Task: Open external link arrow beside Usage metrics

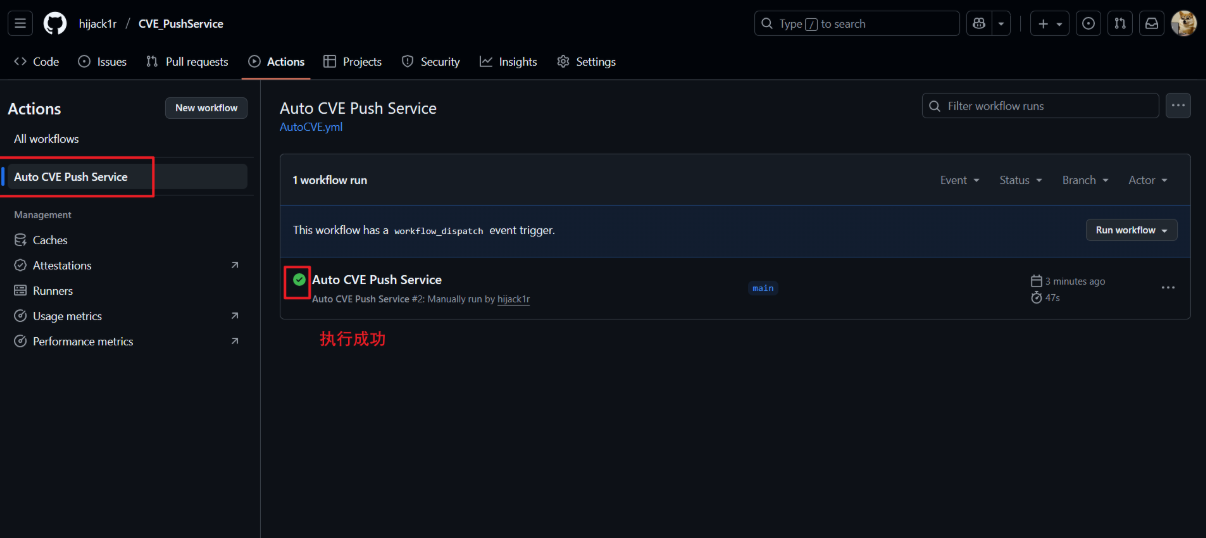Action: [235, 316]
